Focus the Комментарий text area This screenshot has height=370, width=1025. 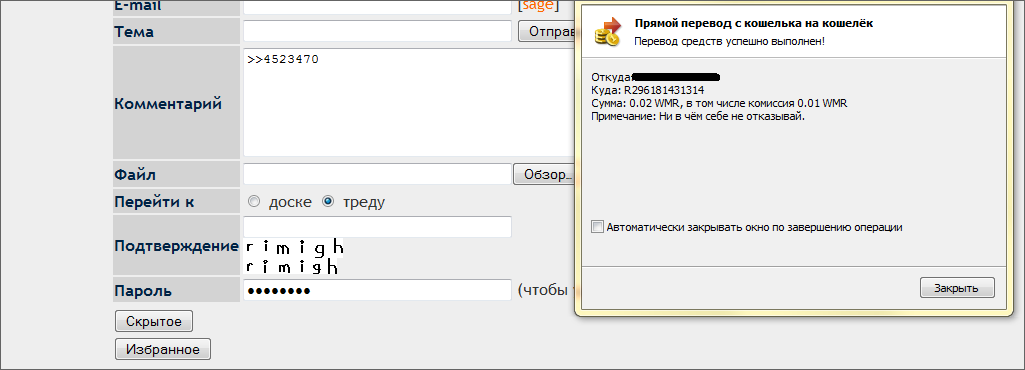409,102
